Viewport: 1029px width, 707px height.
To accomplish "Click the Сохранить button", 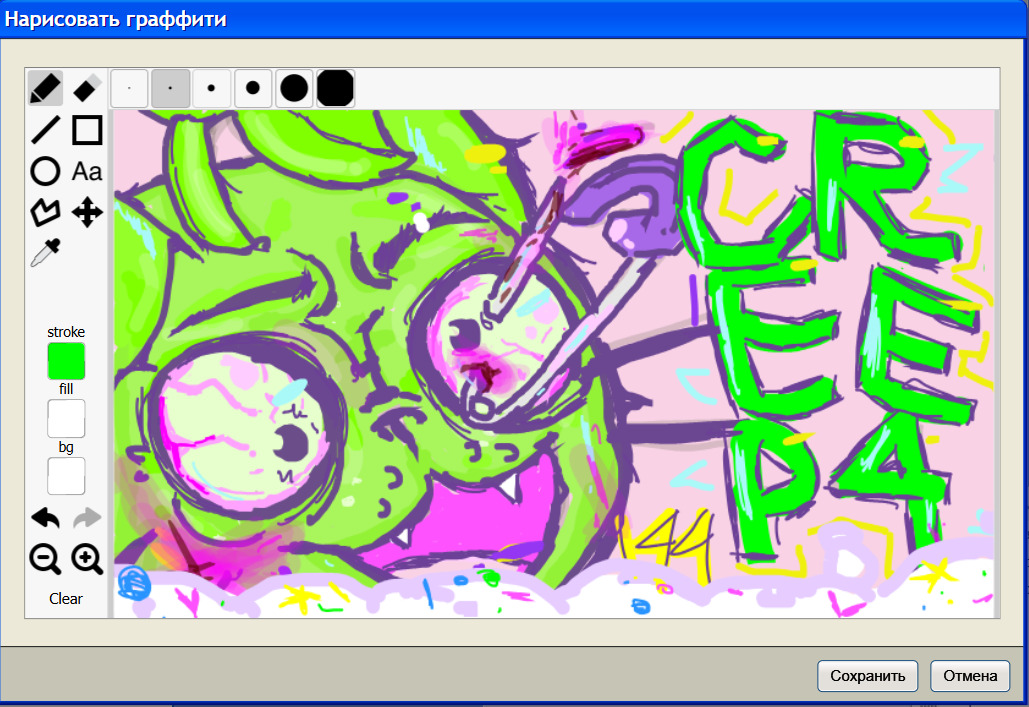I will pyautogui.click(x=868, y=675).
